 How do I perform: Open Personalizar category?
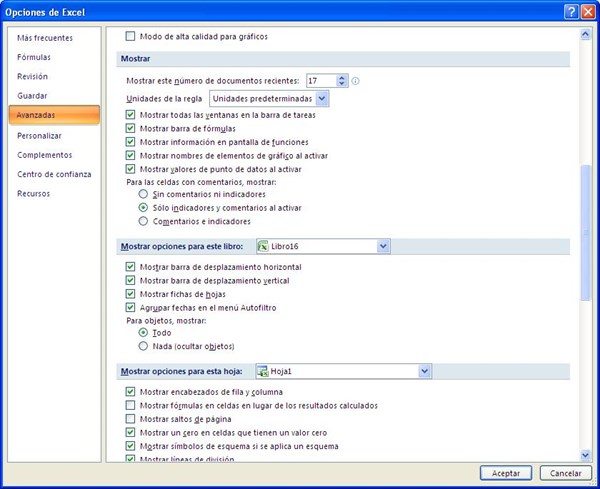[x=39, y=136]
